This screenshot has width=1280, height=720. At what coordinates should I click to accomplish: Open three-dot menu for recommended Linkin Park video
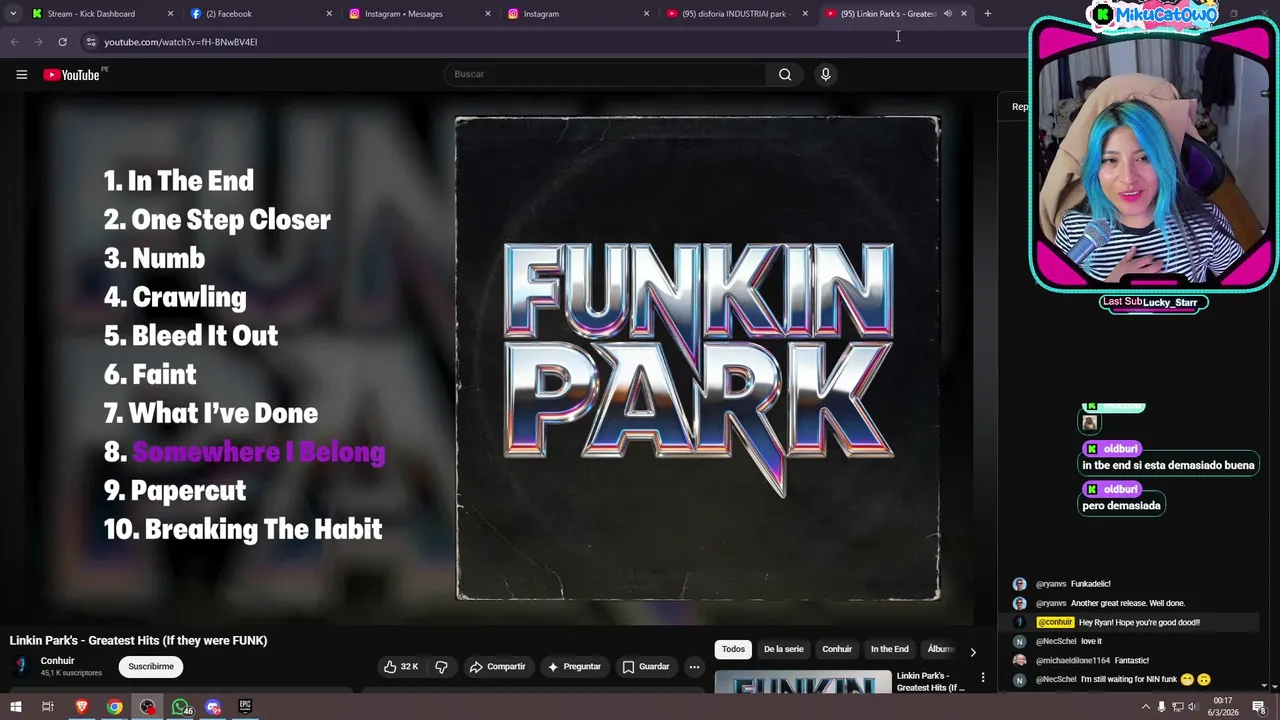pos(982,678)
